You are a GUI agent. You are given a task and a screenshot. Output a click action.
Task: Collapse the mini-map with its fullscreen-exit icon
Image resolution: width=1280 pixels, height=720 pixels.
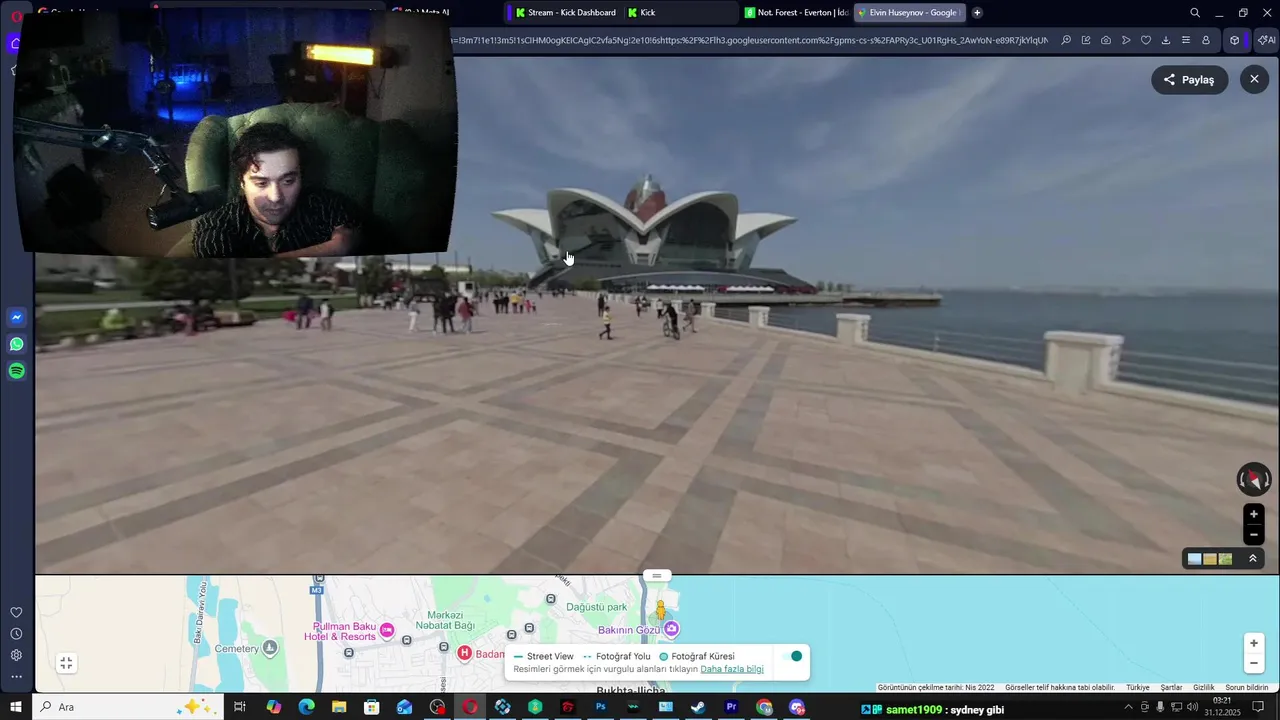click(66, 663)
